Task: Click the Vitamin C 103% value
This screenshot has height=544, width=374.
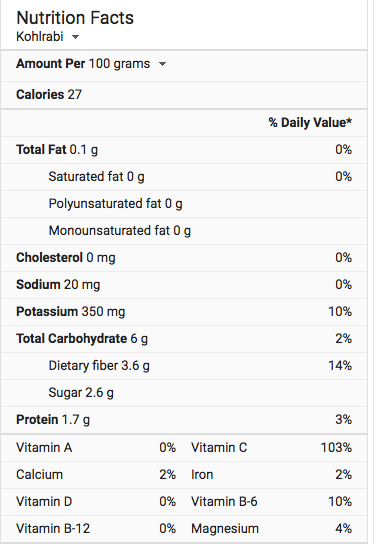Action: pyautogui.click(x=336, y=448)
